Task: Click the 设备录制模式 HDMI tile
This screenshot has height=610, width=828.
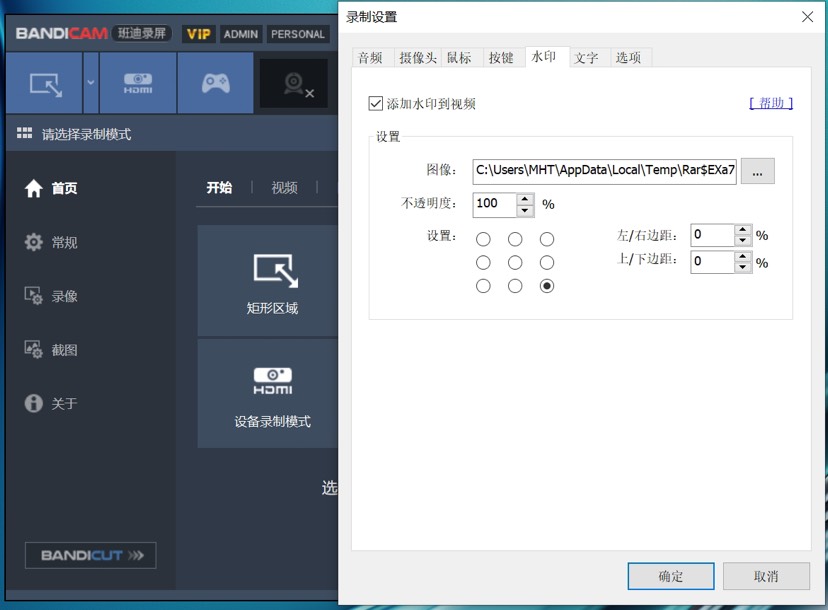Action: point(268,394)
